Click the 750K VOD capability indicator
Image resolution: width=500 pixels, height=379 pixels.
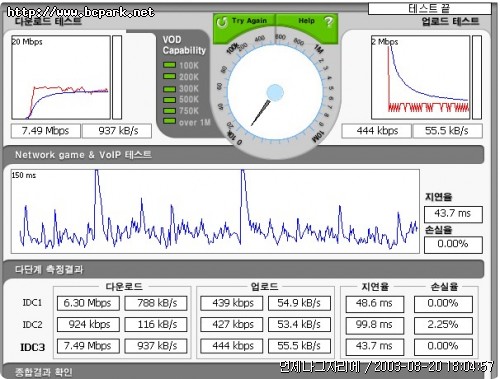(169, 111)
